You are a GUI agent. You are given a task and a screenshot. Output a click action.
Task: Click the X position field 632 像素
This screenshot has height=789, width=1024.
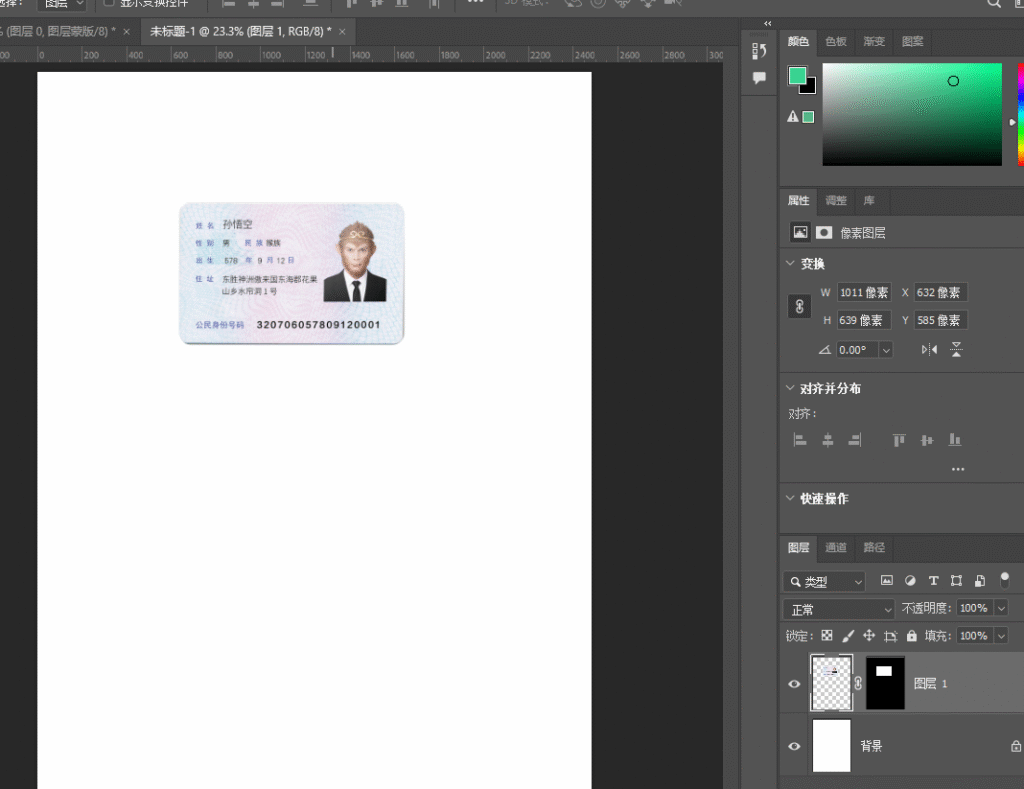tap(940, 293)
